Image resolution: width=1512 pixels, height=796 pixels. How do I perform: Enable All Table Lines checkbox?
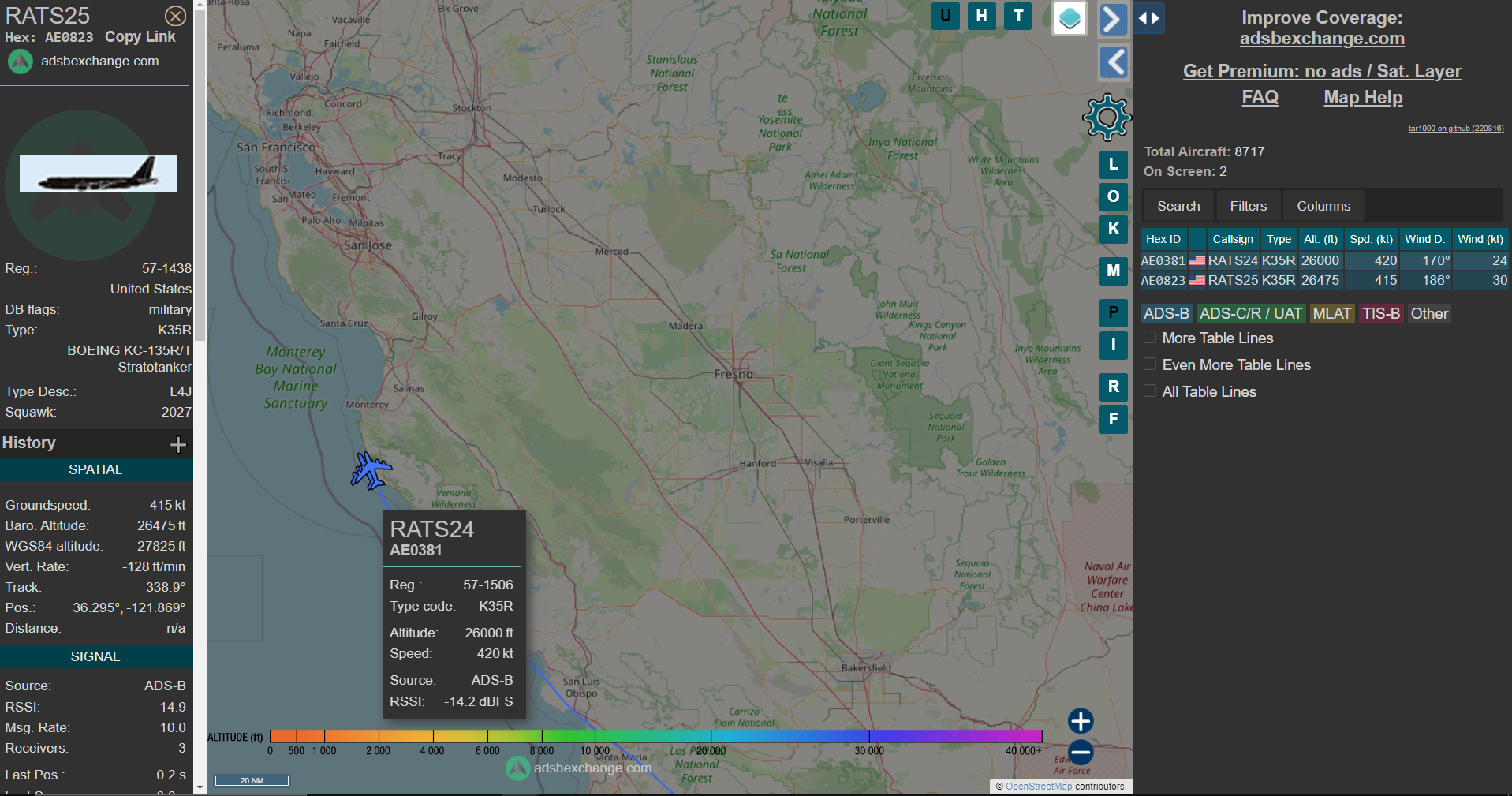1150,391
